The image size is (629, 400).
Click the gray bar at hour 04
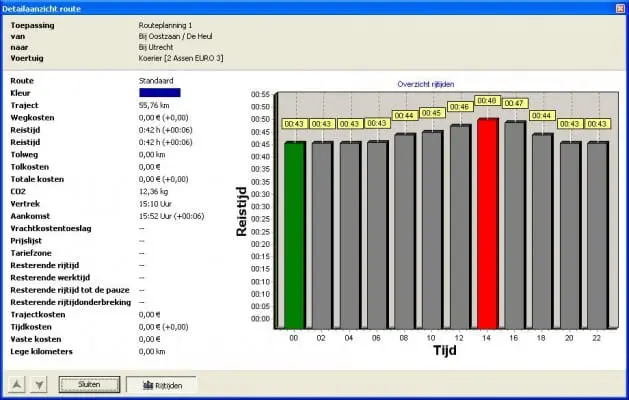coord(349,235)
